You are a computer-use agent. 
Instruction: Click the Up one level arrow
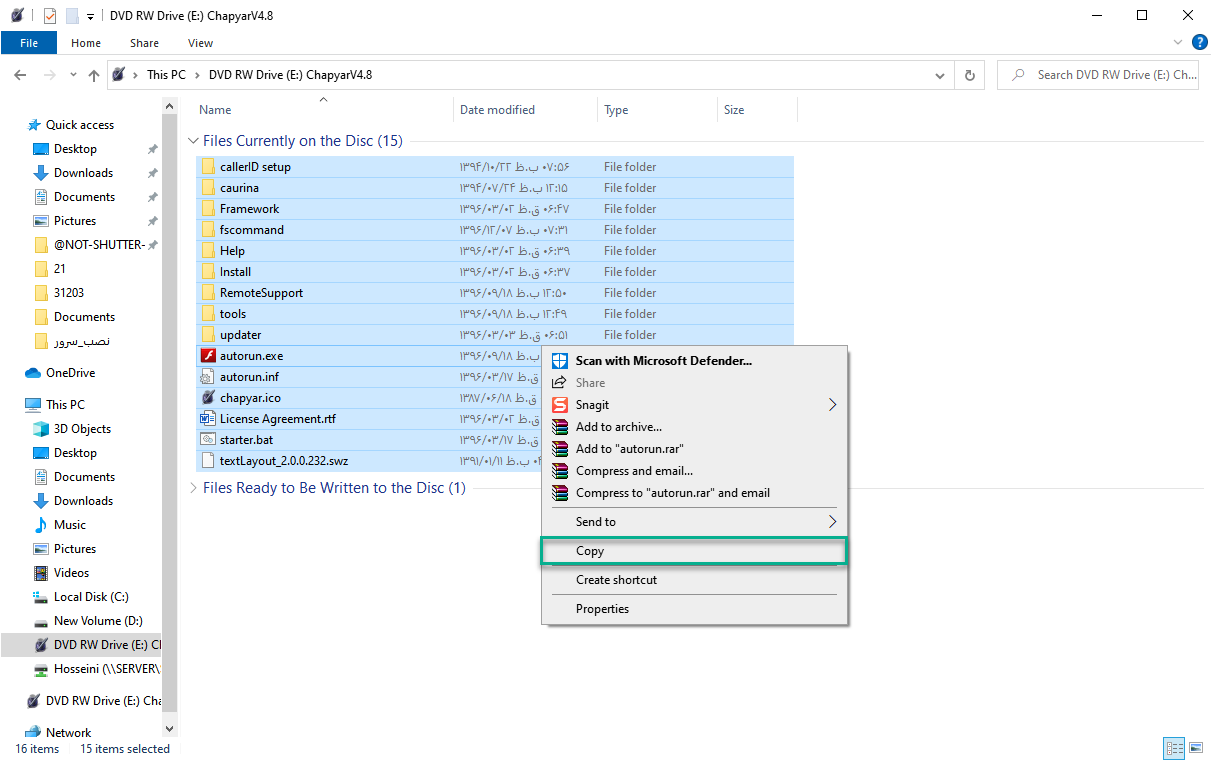click(94, 75)
